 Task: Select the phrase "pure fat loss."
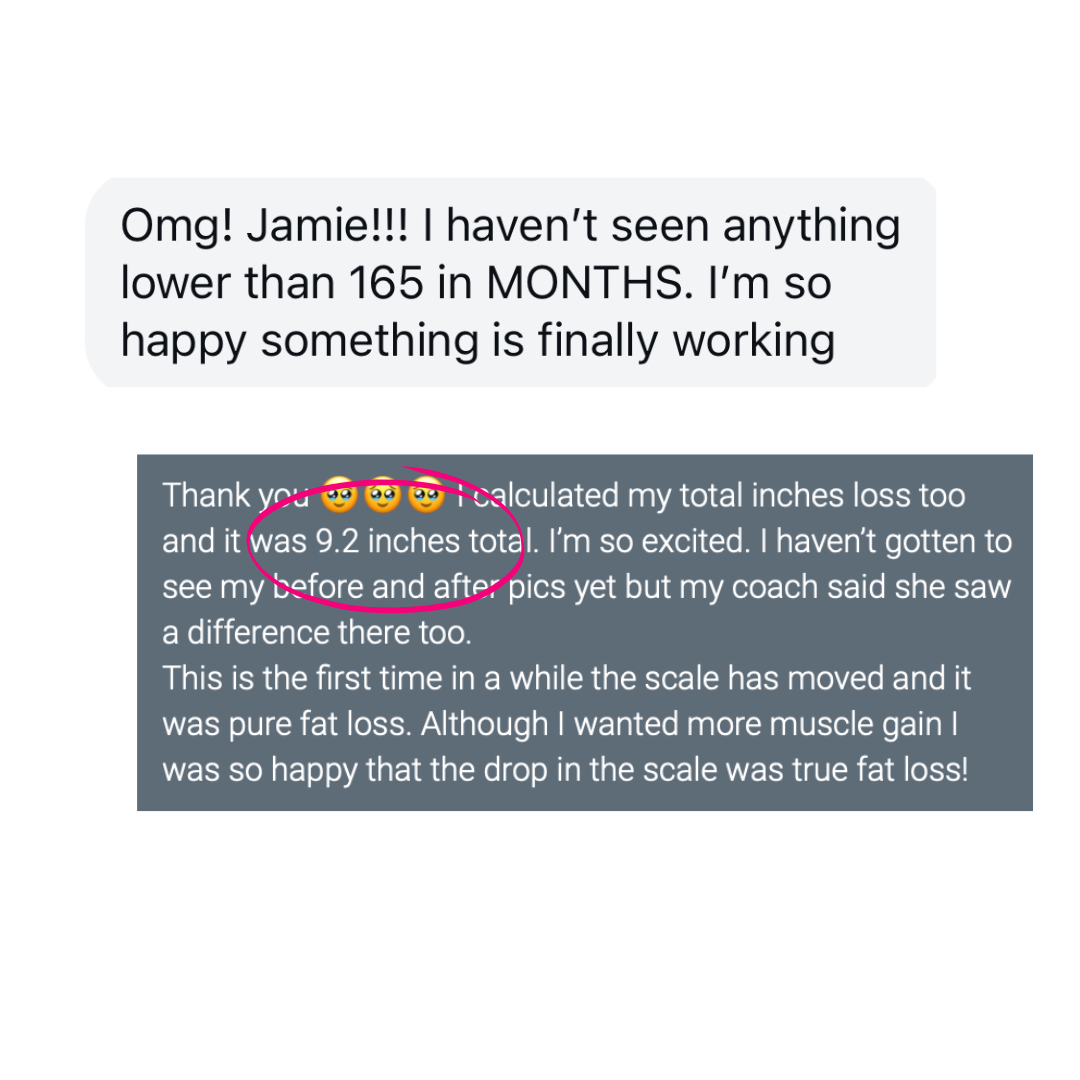pyautogui.click(x=320, y=725)
